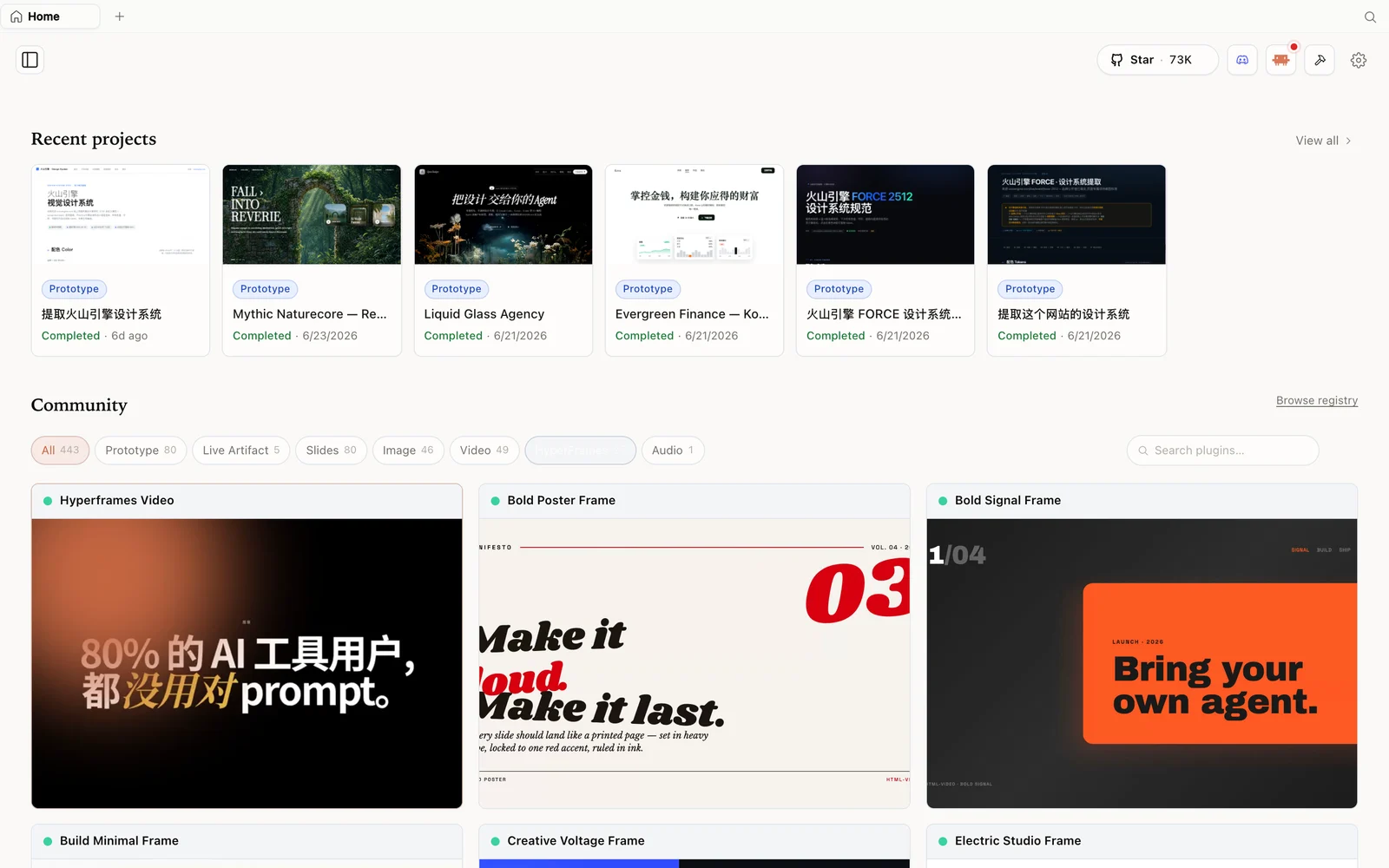The width and height of the screenshot is (1389, 868).
Task: Open the 火山引擎 FORCE 设计系统 project thumbnail
Action: coord(885,214)
